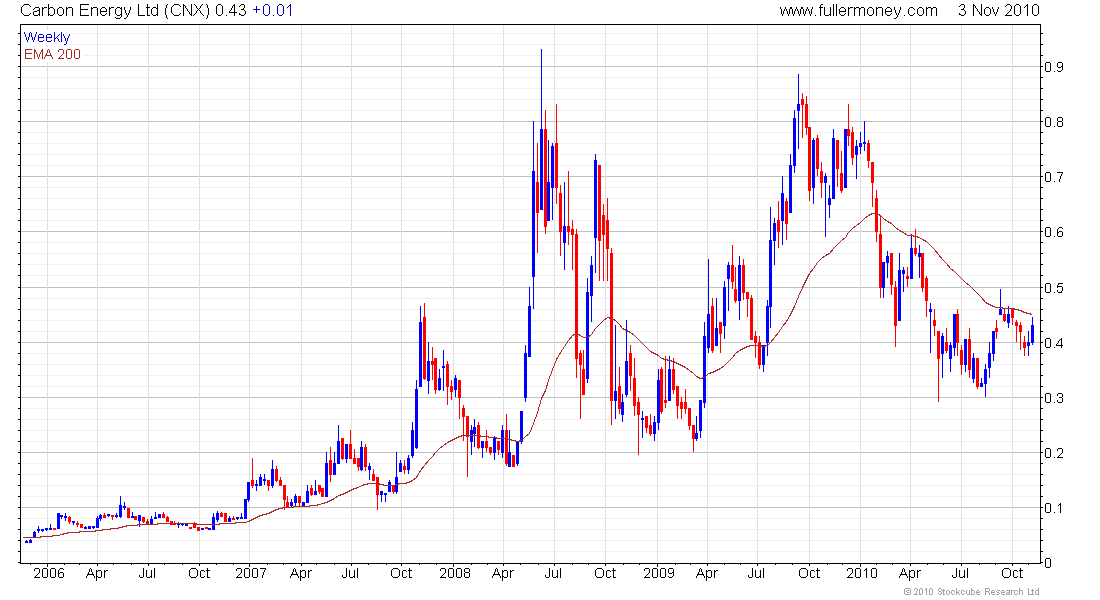Click the Apr label after 2006
Viewport: 1100px width, 600px height.
pos(97,573)
